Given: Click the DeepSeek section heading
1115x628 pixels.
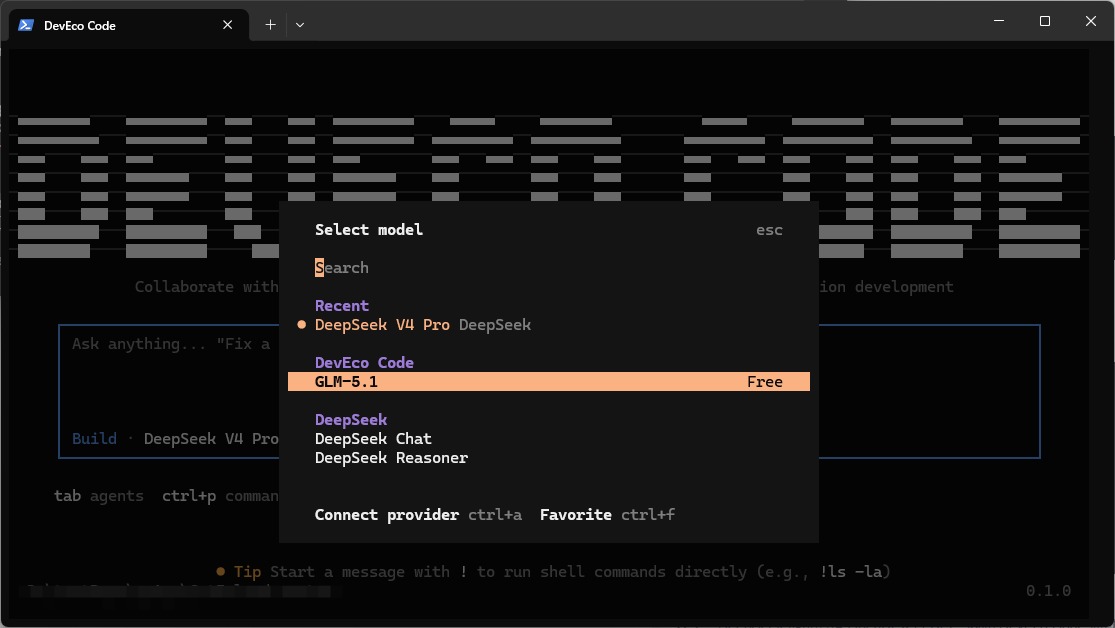Looking at the screenshot, I should tap(351, 420).
